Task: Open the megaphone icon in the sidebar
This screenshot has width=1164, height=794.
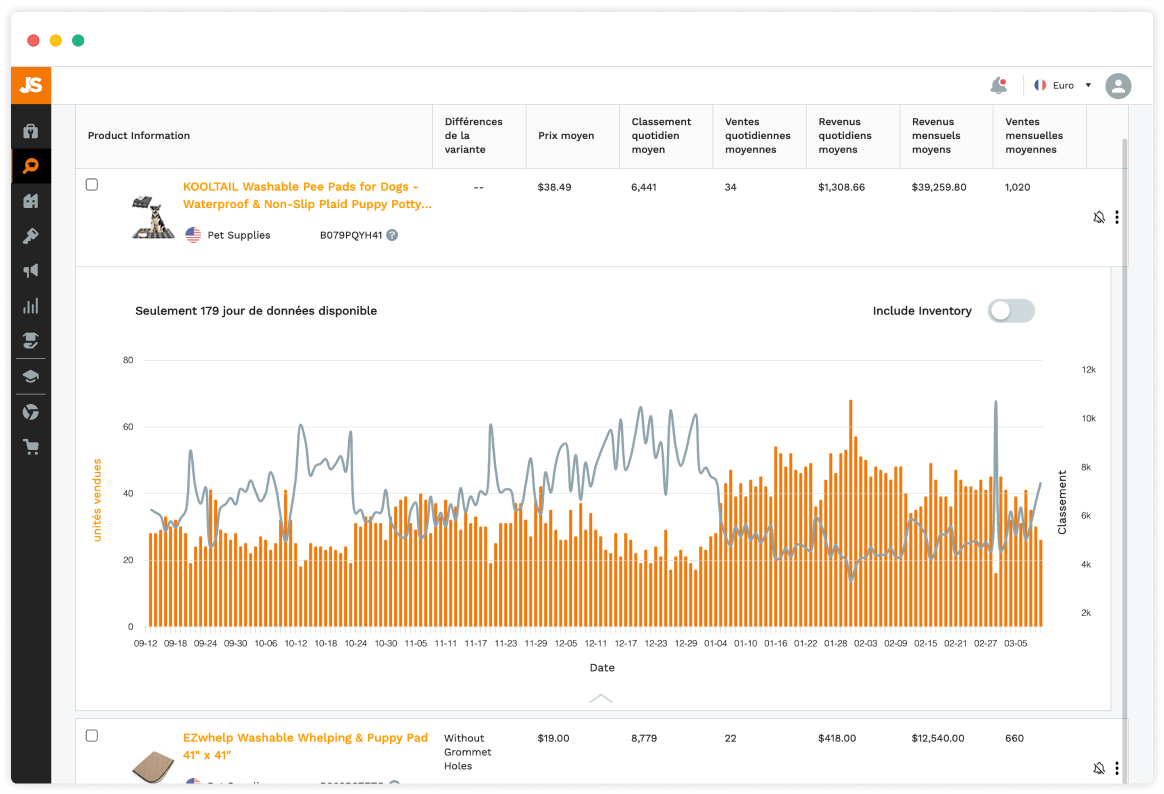Action: [x=30, y=271]
